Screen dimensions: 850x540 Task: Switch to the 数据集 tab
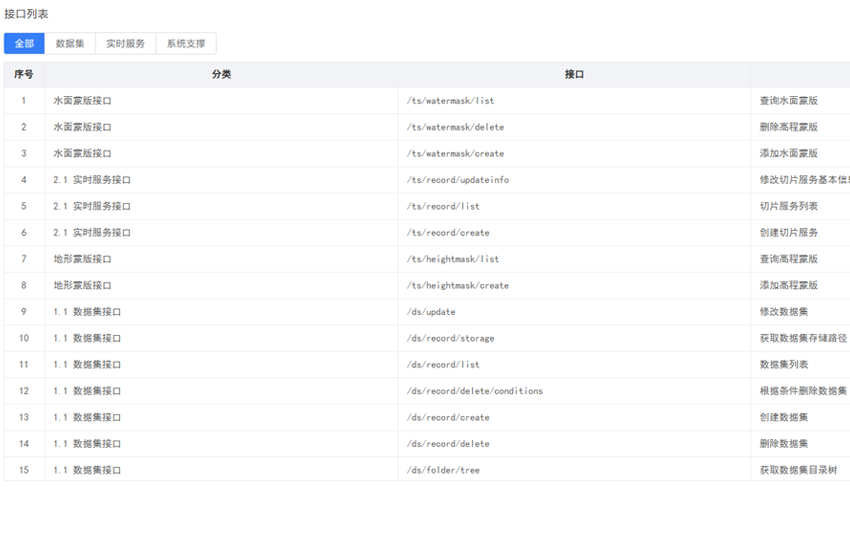point(70,44)
